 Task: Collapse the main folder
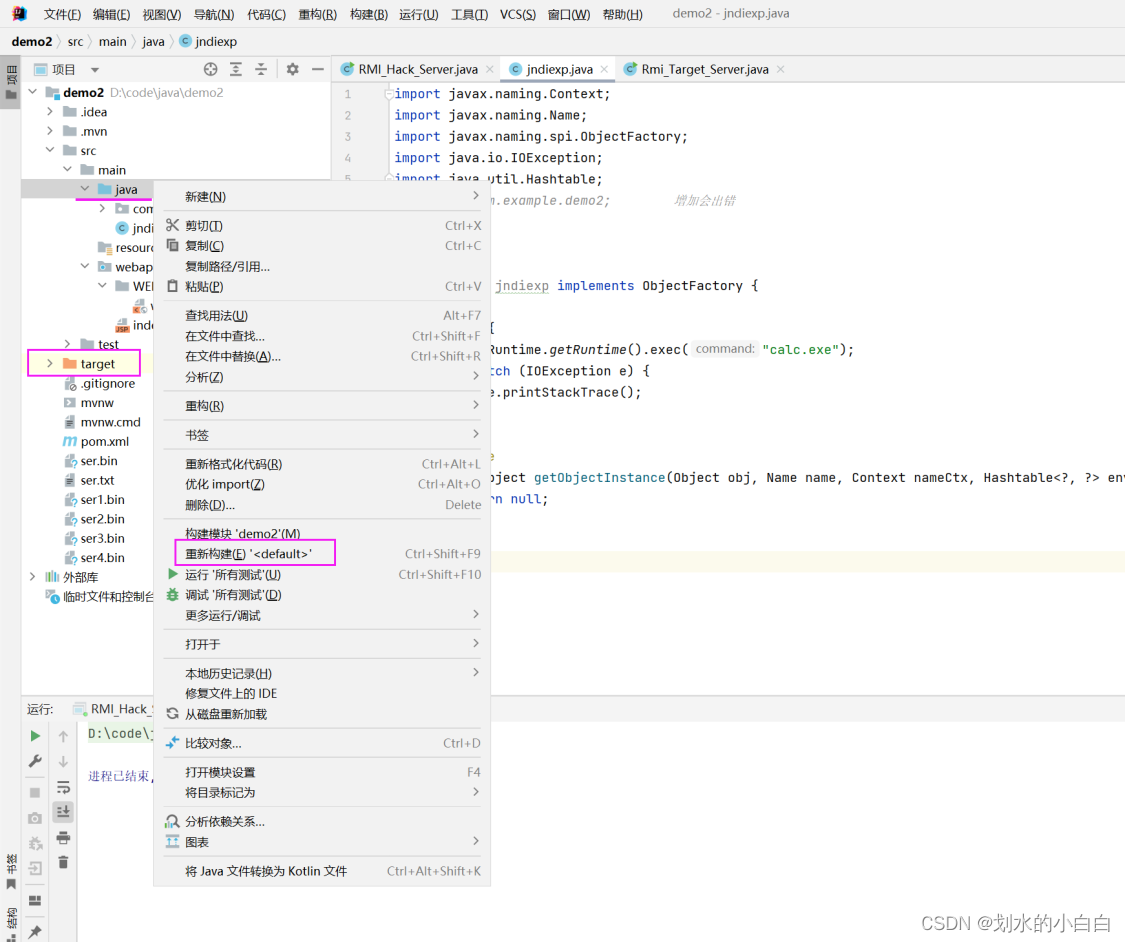point(67,169)
